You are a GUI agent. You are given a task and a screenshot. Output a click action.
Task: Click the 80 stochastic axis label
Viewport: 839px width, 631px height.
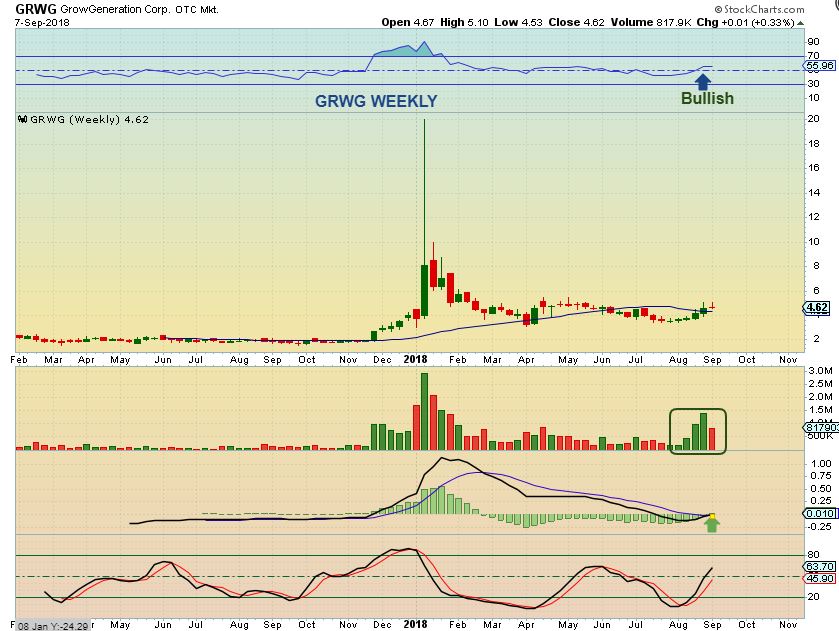813,555
